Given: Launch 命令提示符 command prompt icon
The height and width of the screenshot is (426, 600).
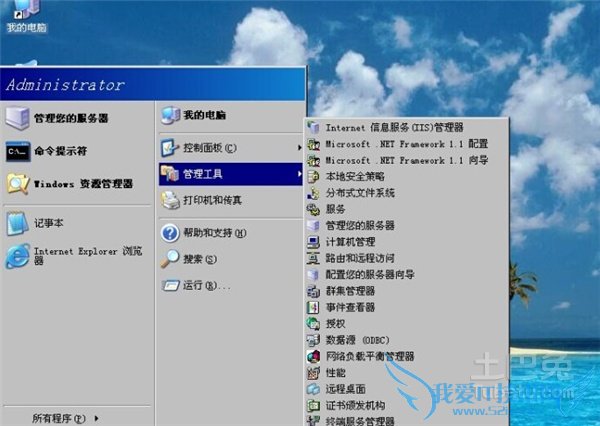Looking at the screenshot, I should pos(18,151).
